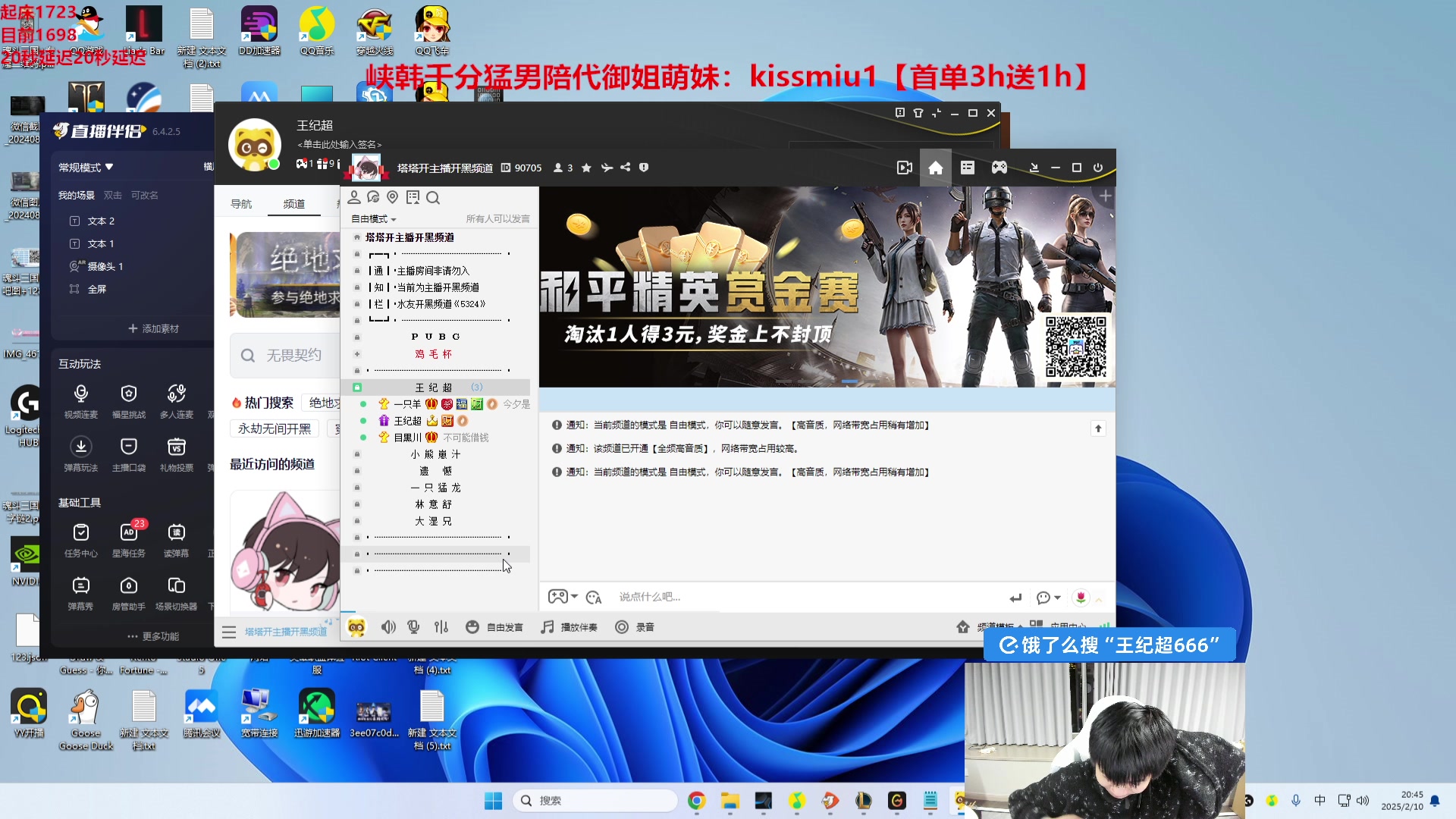This screenshot has width=1456, height=819.
Task: Click the 和平精英赏金赛 banner image
Action: click(827, 287)
